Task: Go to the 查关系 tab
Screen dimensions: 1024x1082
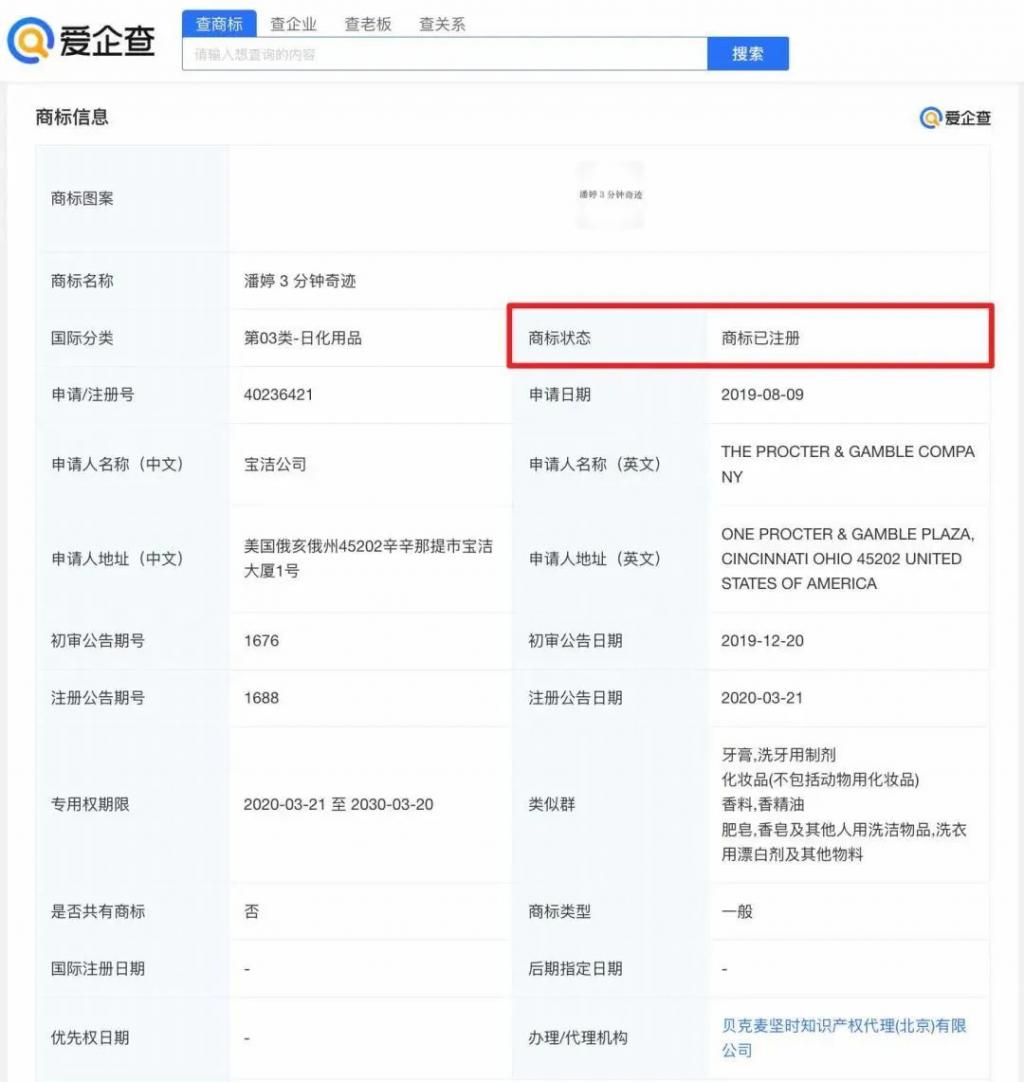Action: pos(442,24)
